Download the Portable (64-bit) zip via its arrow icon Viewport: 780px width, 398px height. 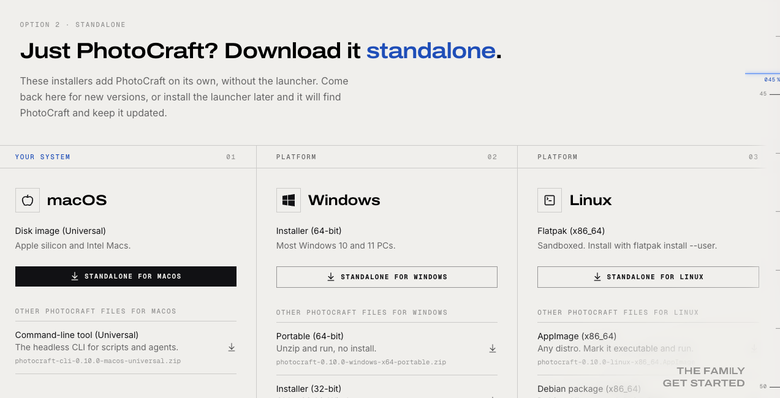point(492,349)
